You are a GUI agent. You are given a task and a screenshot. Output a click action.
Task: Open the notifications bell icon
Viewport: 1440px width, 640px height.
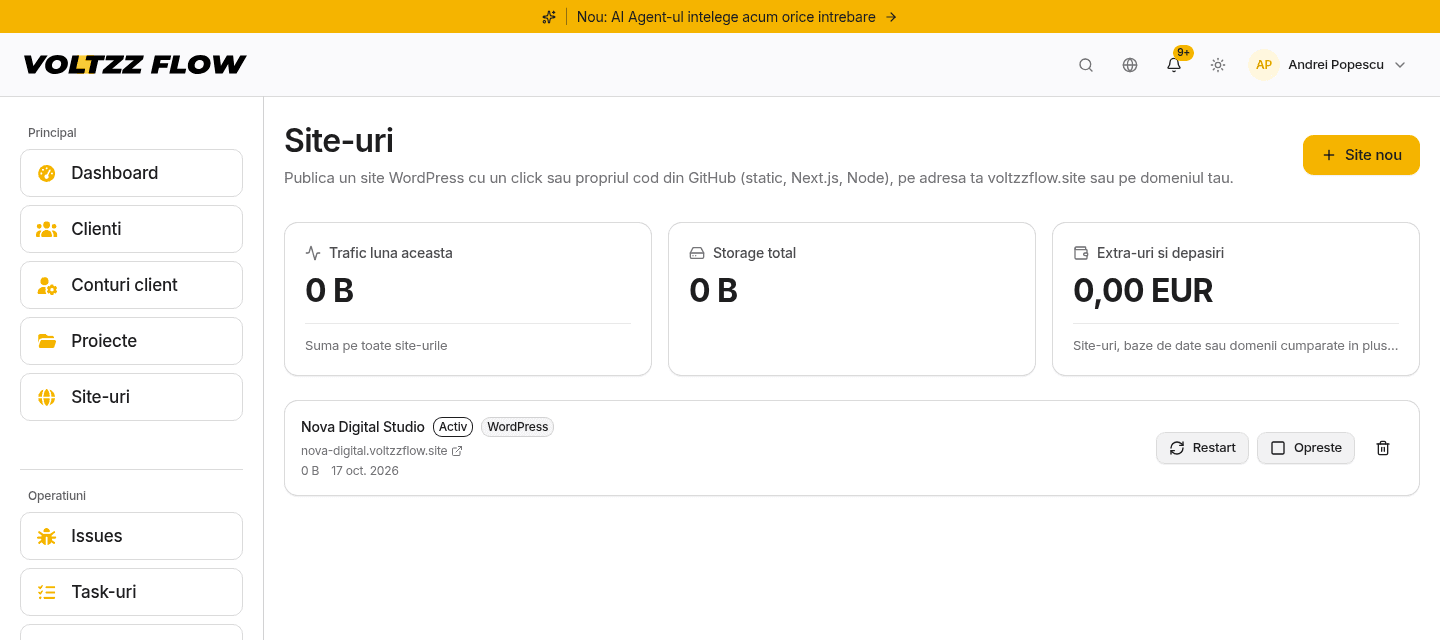[x=1174, y=65]
